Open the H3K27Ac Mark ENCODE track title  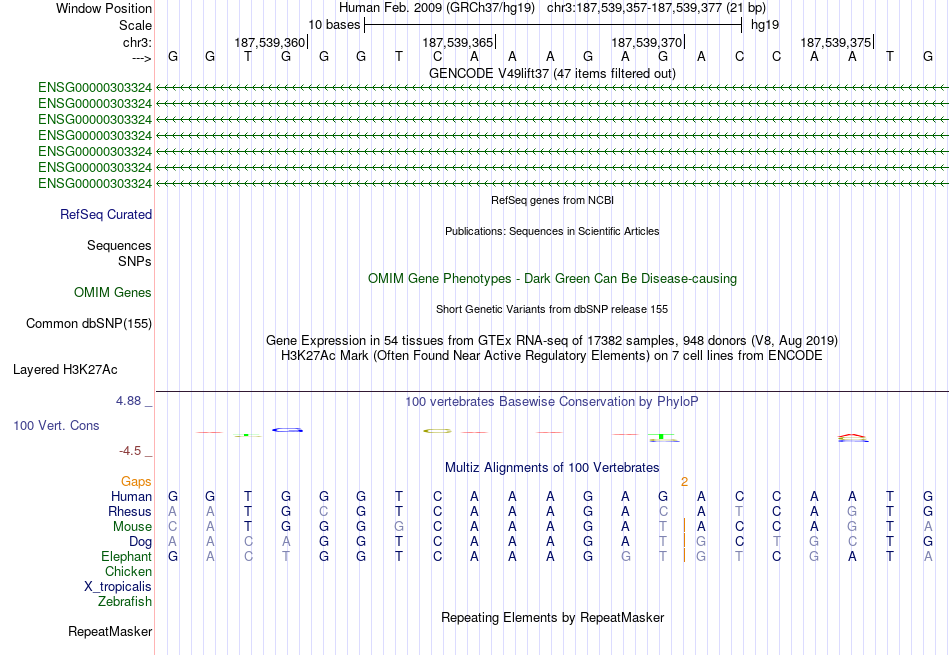point(552,356)
